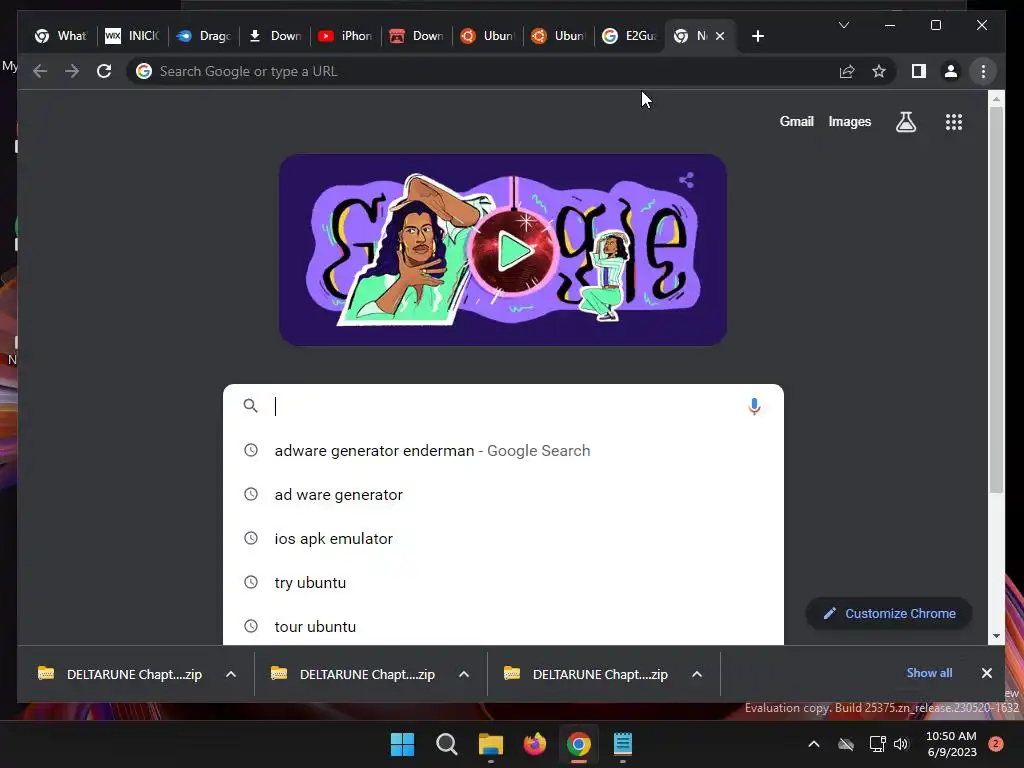Screen dimensions: 1024x768
Task: Open first DELTARUNE zip download
Action: (120, 674)
